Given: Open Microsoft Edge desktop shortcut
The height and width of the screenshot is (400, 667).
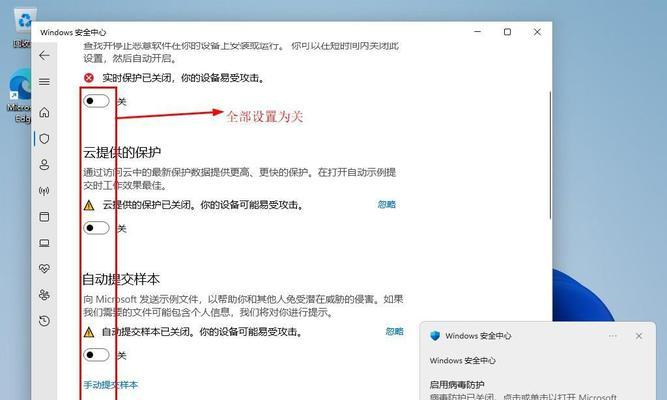Looking at the screenshot, I should click(x=20, y=97).
